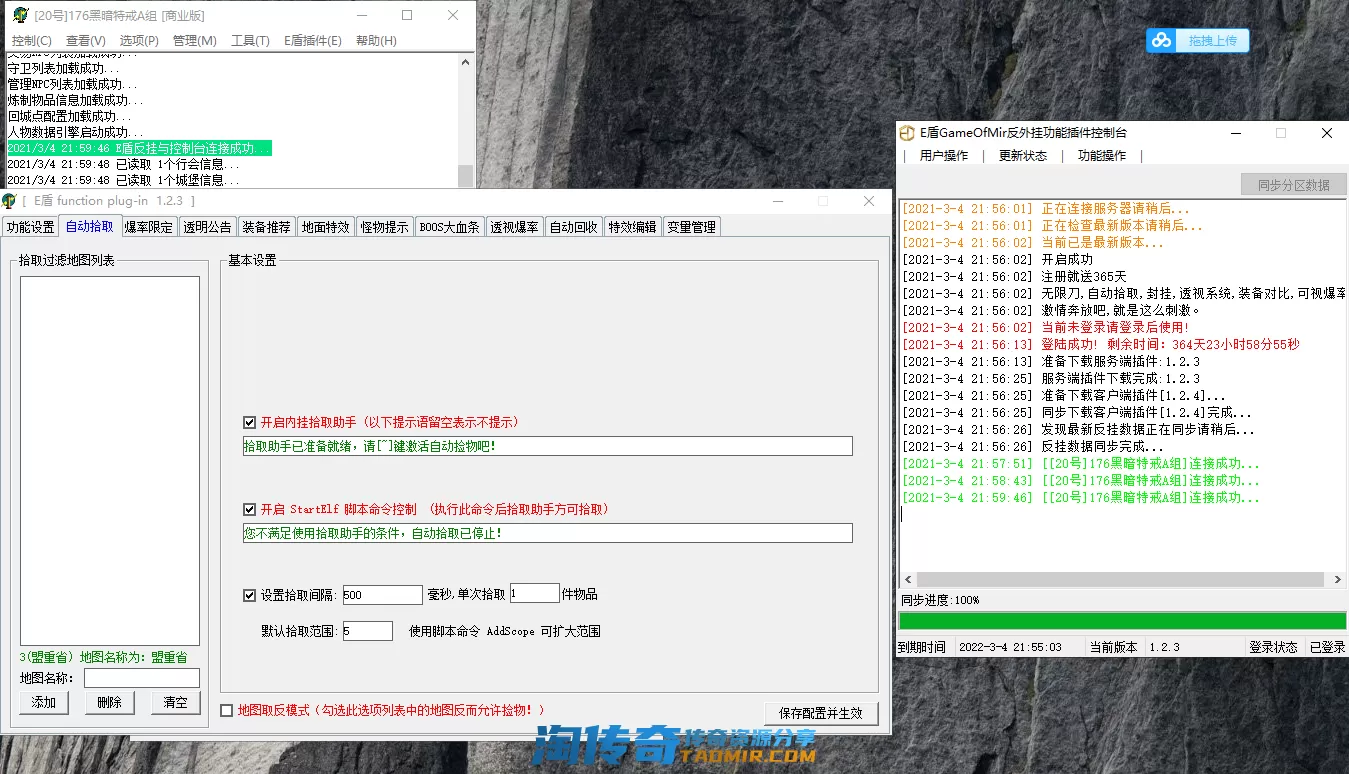1349x774 pixels.
Task: Click the 服务端插件下载完成:1.2.3 log line
Action: tap(1051, 378)
